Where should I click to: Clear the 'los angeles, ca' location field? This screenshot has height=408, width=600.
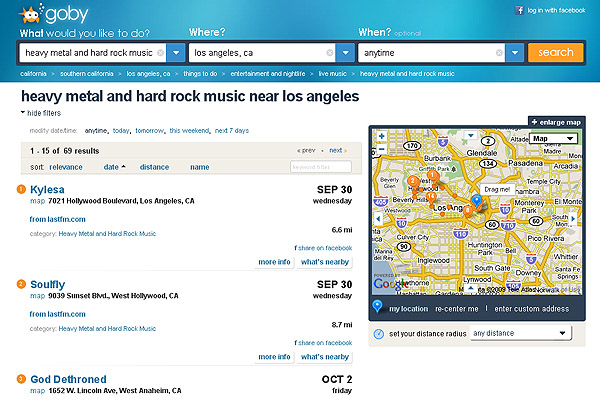click(x=330, y=53)
